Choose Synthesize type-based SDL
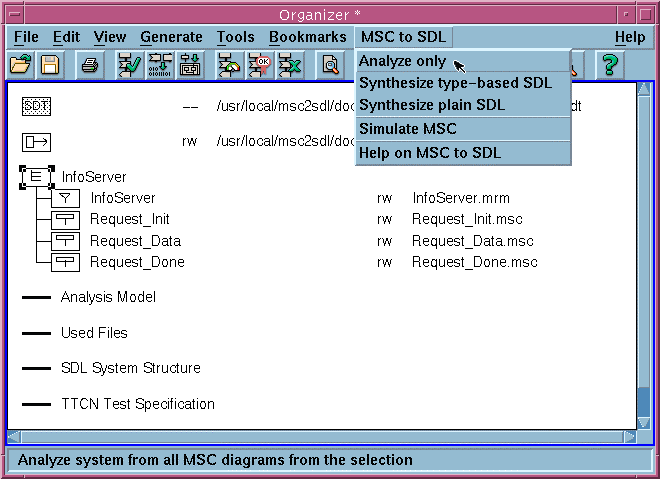The width and height of the screenshot is (660, 479). pos(463,83)
